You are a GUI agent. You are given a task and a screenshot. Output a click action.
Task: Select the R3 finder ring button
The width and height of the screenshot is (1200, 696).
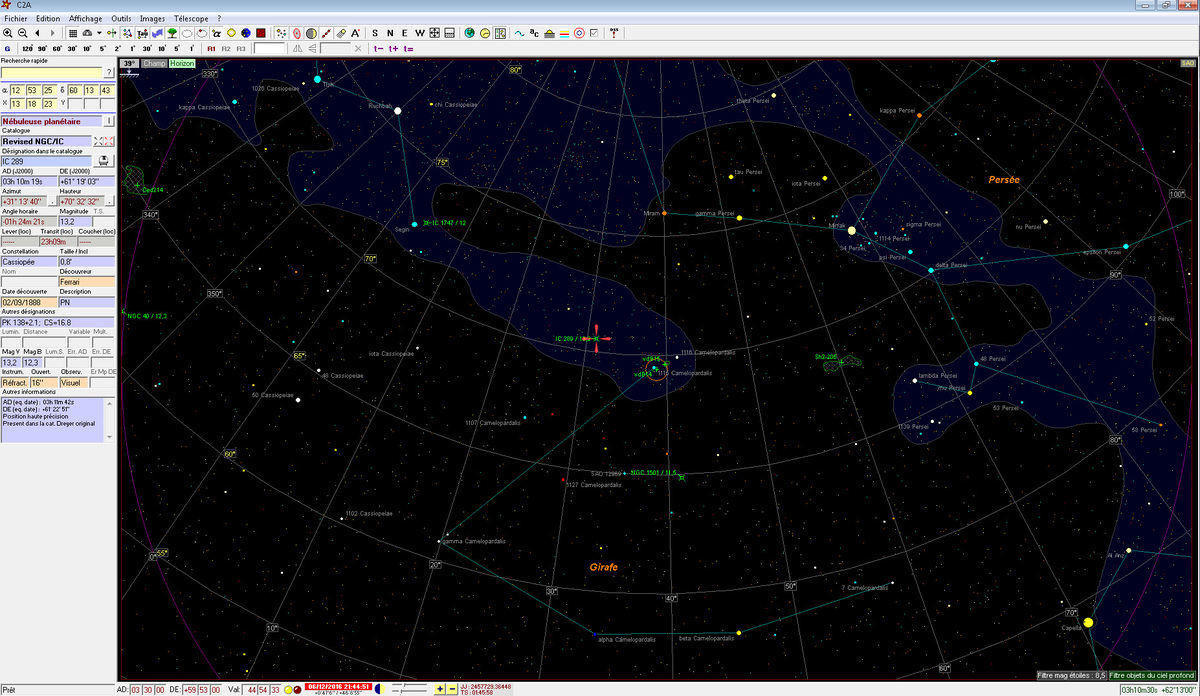pyautogui.click(x=241, y=48)
